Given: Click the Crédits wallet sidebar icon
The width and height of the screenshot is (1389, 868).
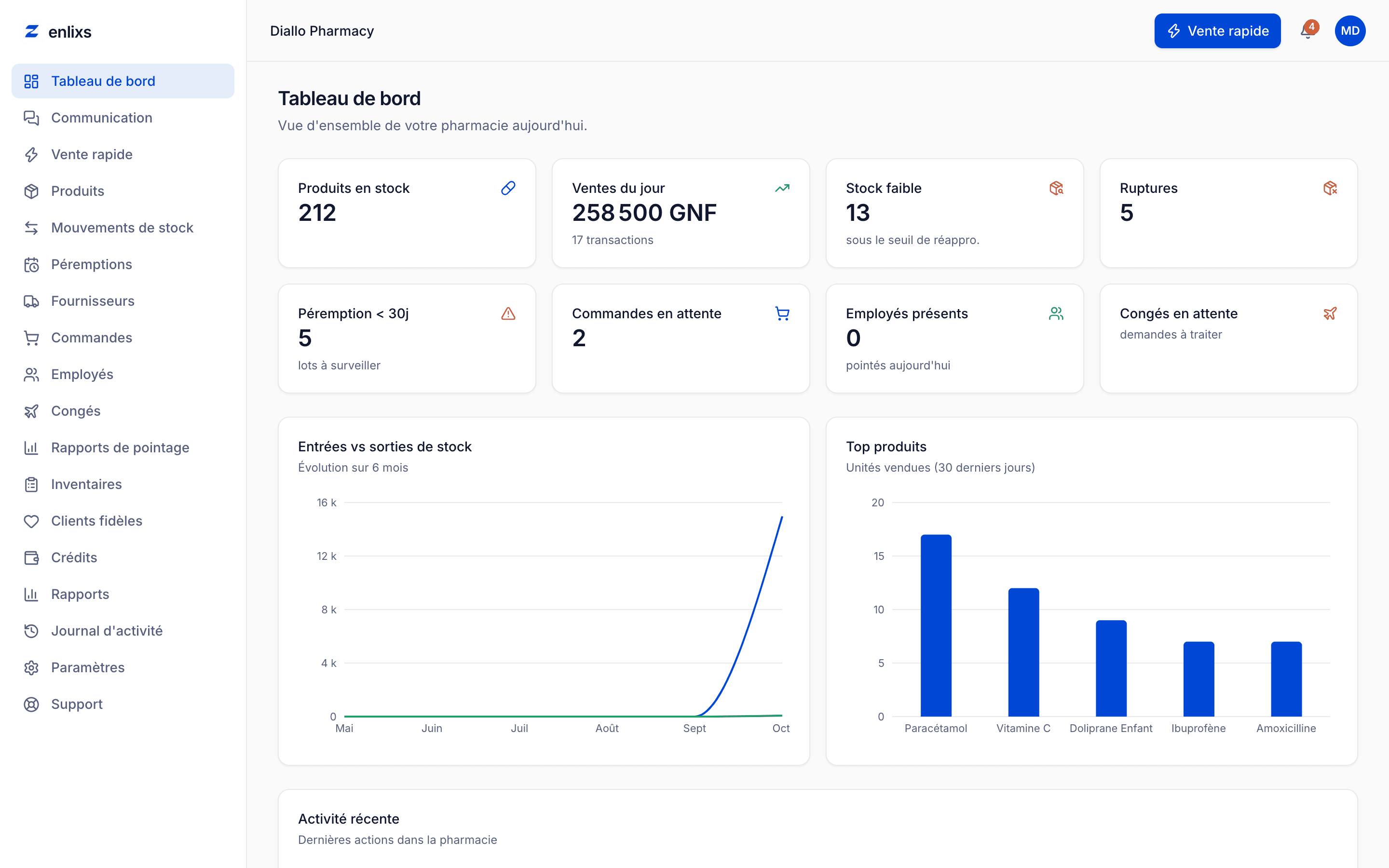Looking at the screenshot, I should point(31,558).
